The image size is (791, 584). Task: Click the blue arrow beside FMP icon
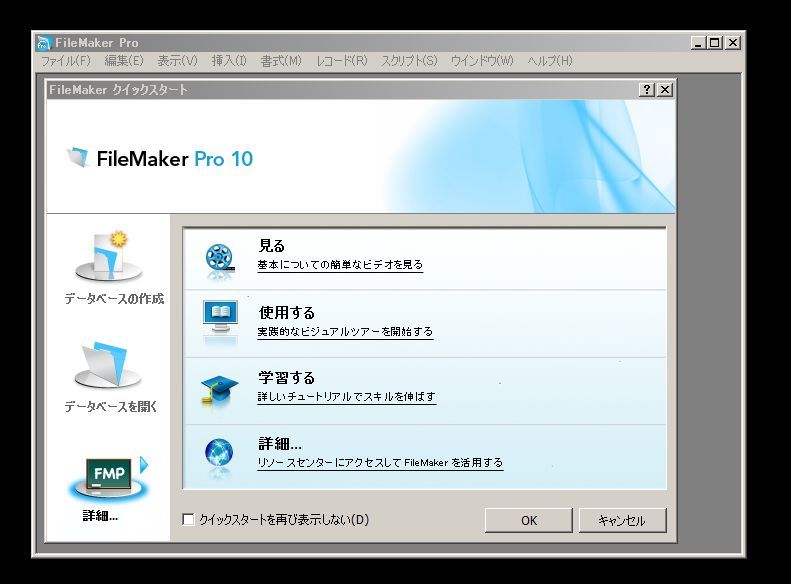pyautogui.click(x=144, y=464)
